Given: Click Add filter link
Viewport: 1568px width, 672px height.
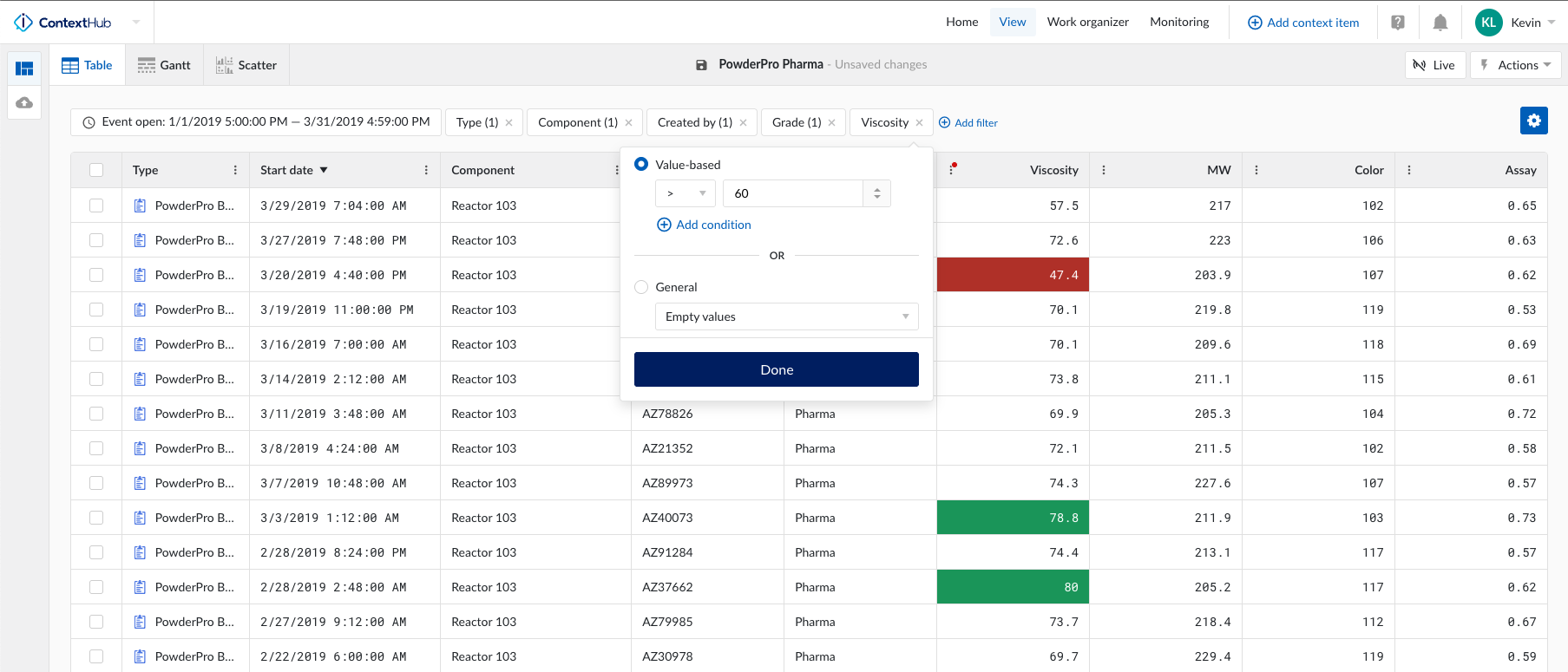Looking at the screenshot, I should [968, 122].
